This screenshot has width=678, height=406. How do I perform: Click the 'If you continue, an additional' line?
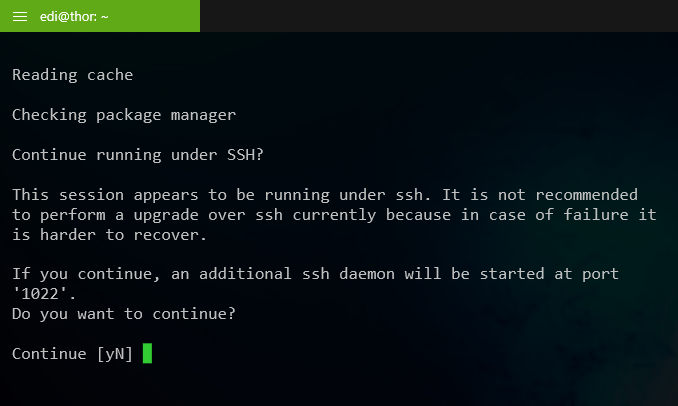click(x=316, y=274)
